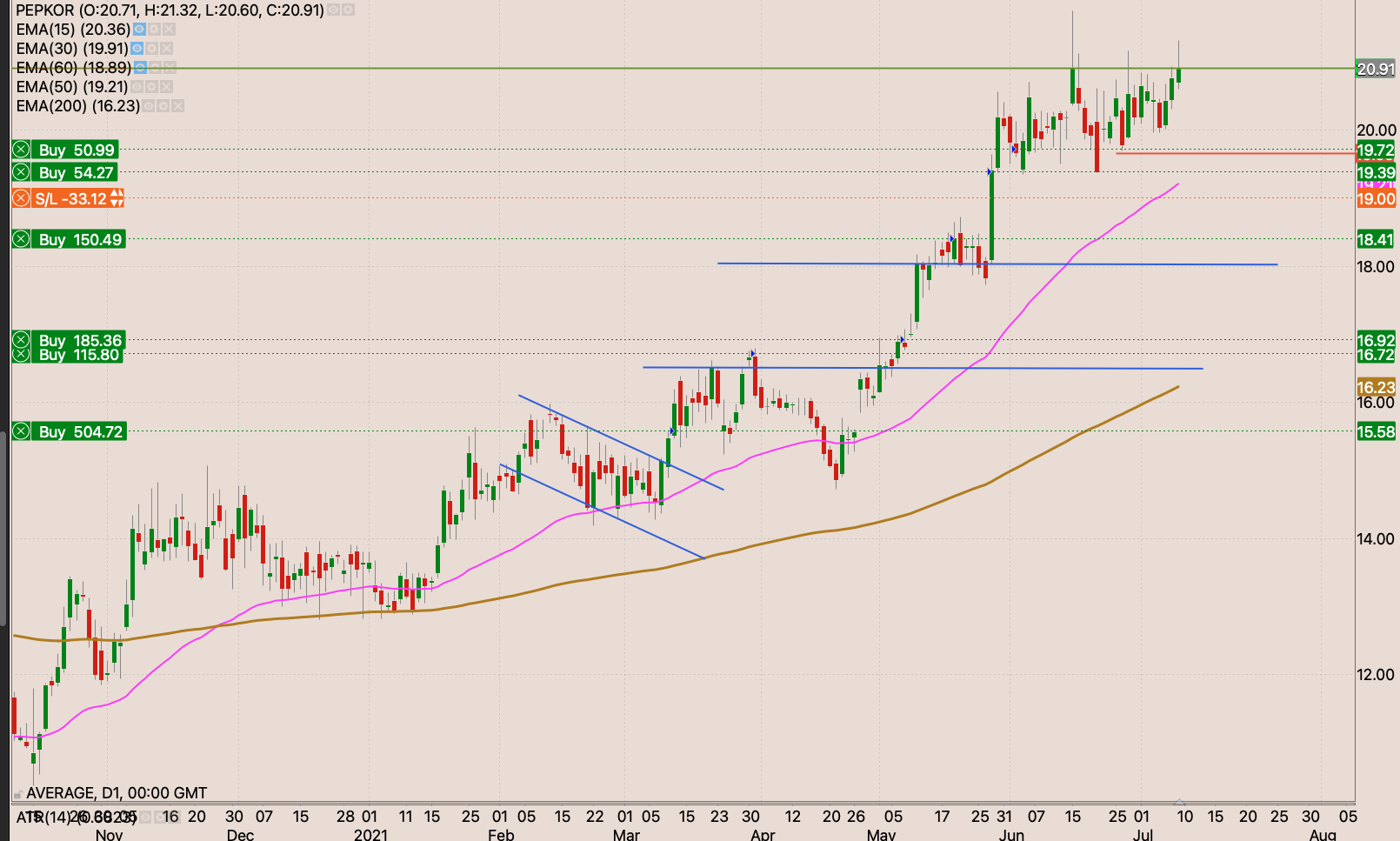Close the Buy 50.99 position

tap(22, 150)
